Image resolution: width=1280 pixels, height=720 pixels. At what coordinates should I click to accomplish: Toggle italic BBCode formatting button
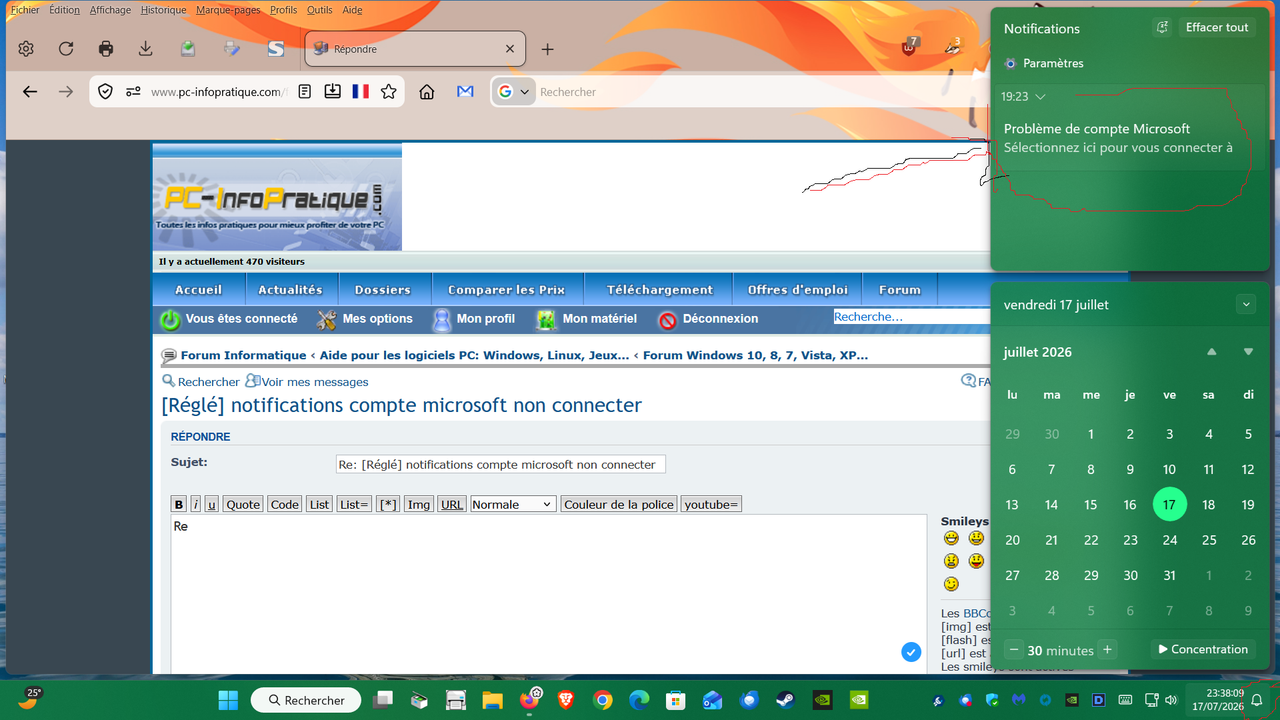[196, 504]
